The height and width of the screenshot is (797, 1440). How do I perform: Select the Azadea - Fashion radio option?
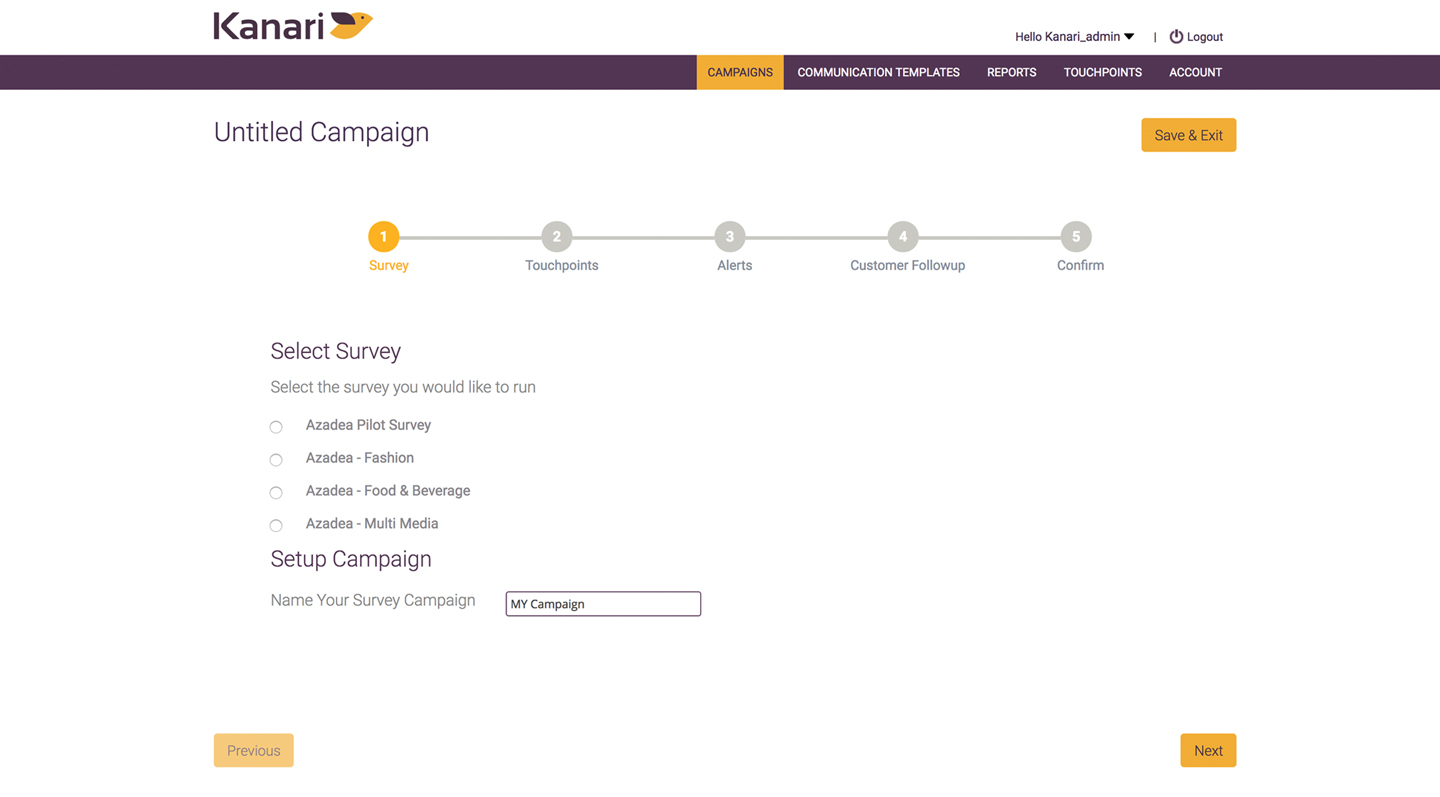[x=276, y=460]
